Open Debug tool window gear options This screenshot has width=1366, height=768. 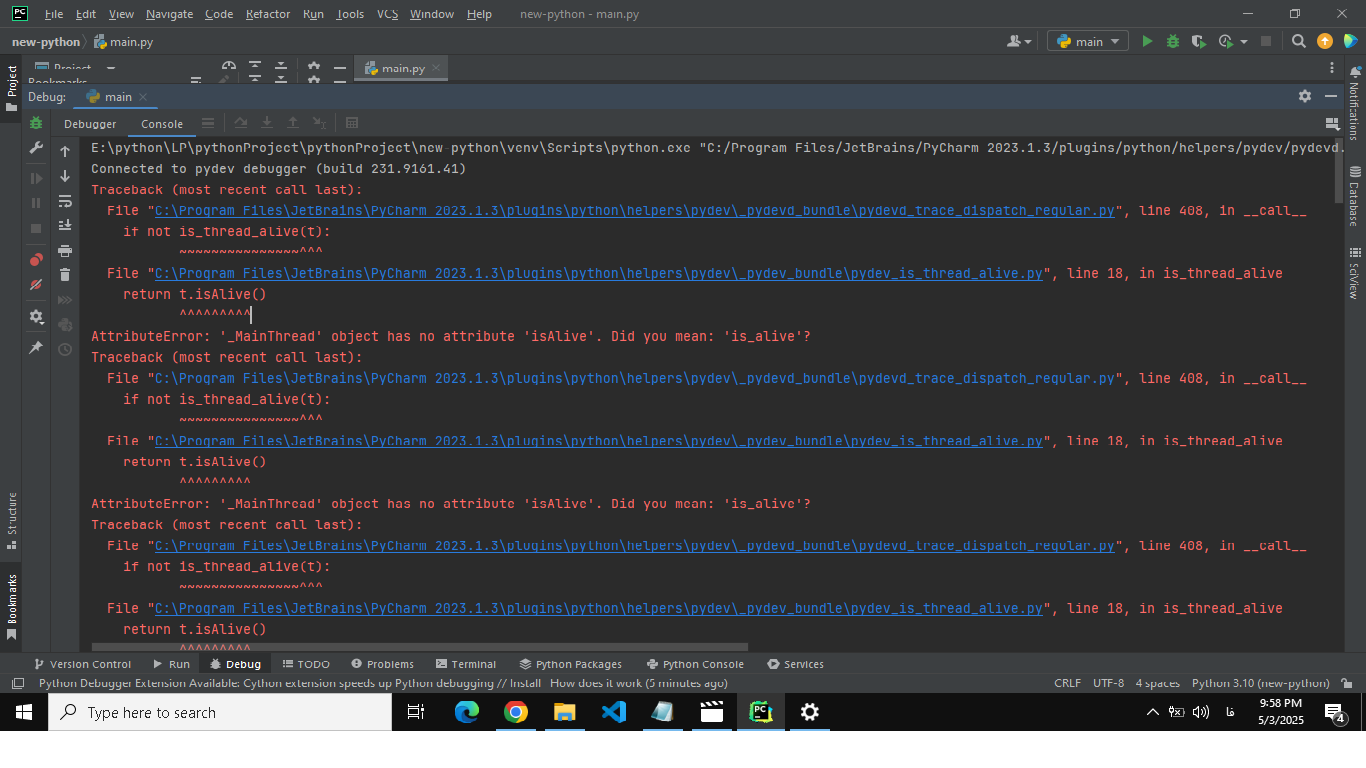click(1305, 96)
